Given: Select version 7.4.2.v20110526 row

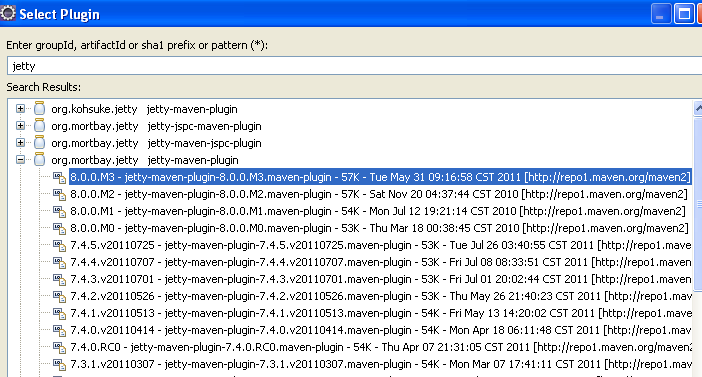Looking at the screenshot, I should click(381, 296).
